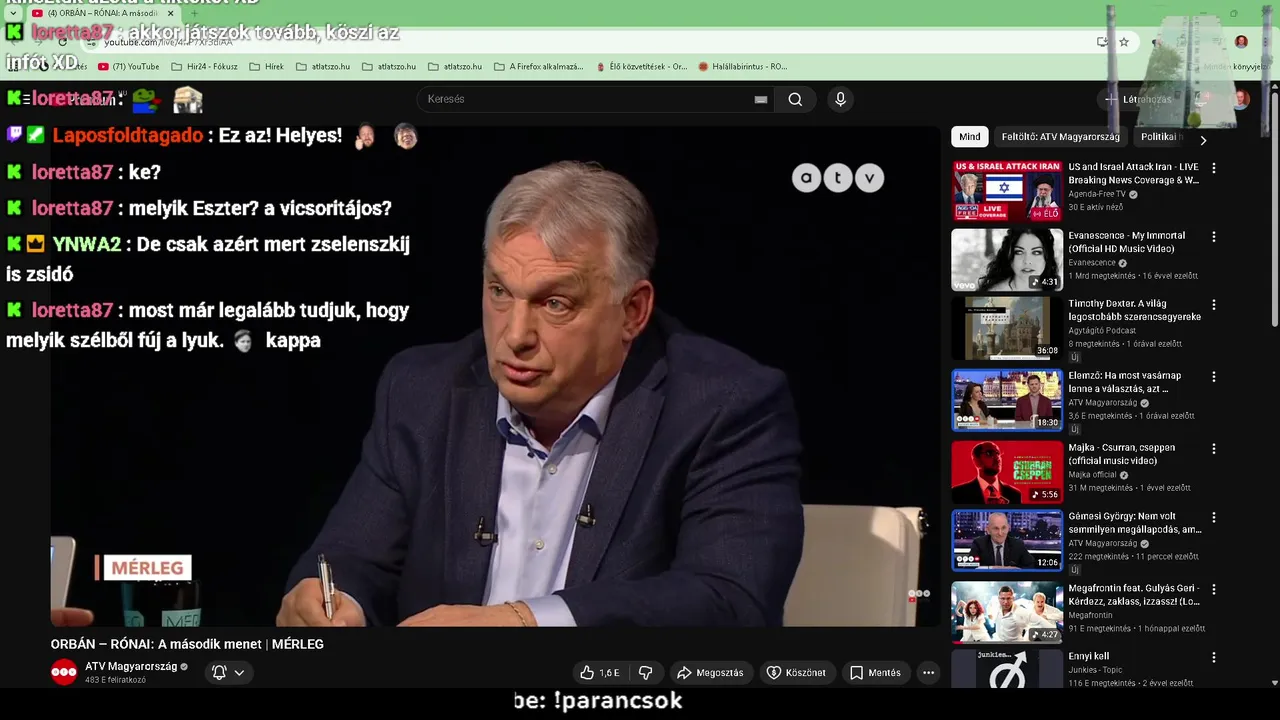Click the Létrehozás create button
Image resolution: width=1280 pixels, height=720 pixels.
tap(1138, 99)
